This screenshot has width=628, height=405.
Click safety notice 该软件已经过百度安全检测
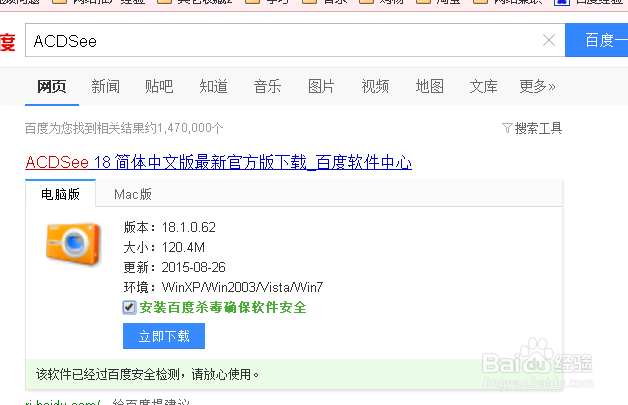147,374
